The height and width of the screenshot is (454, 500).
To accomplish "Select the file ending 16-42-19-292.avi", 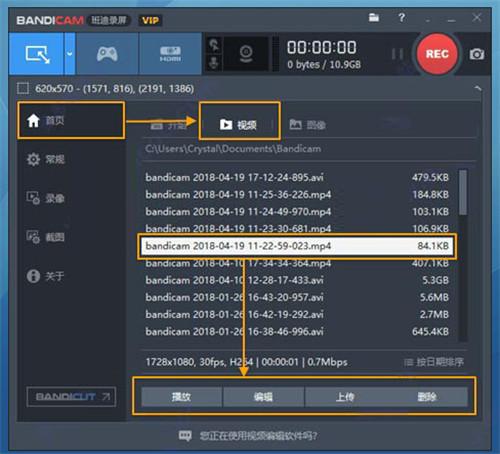I will click(297, 314).
